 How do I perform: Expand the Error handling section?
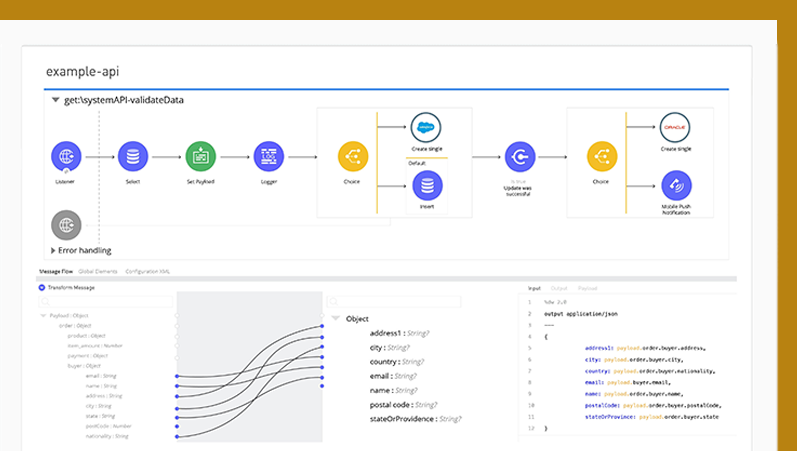53,251
